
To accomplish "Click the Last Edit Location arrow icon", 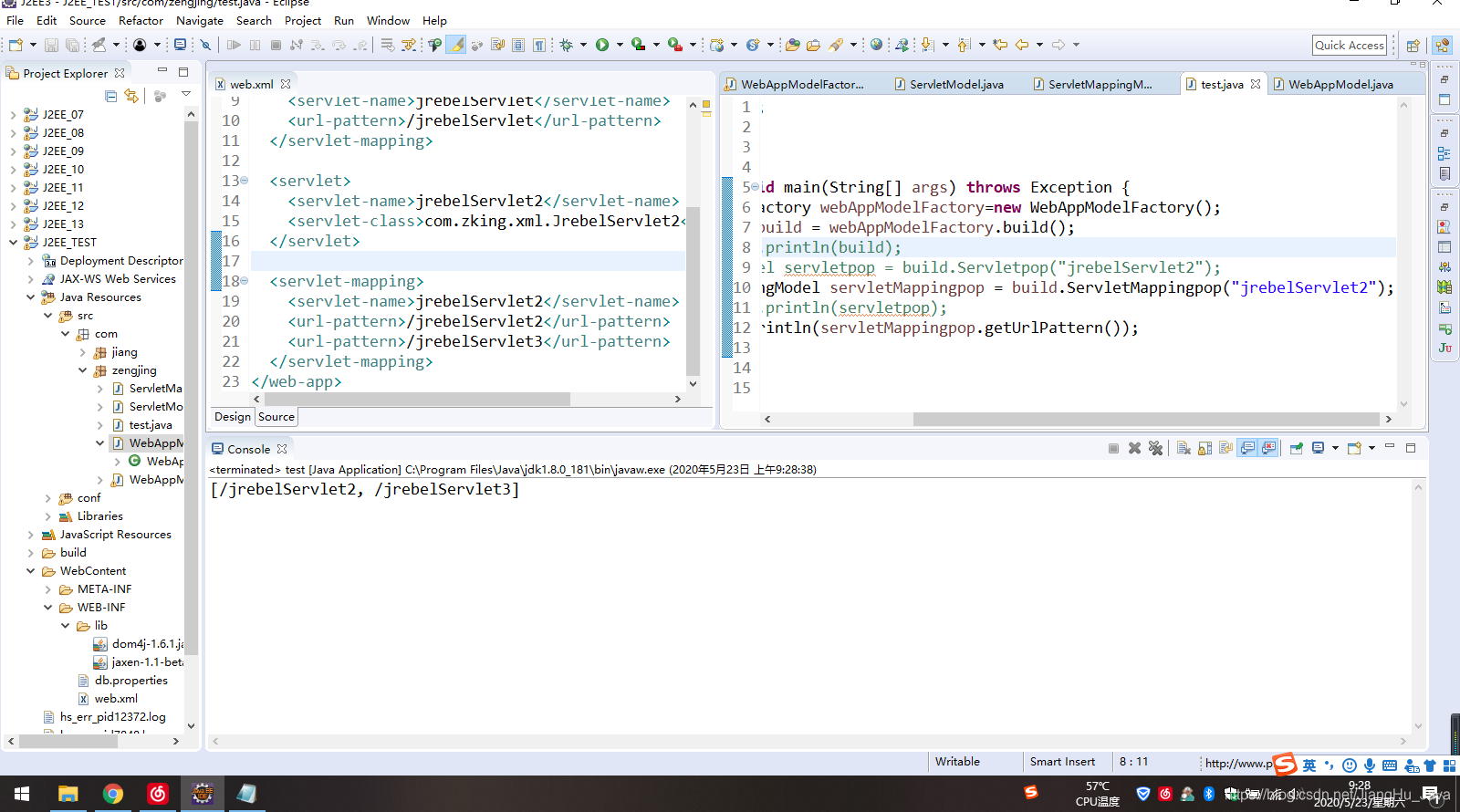I will [1000, 44].
